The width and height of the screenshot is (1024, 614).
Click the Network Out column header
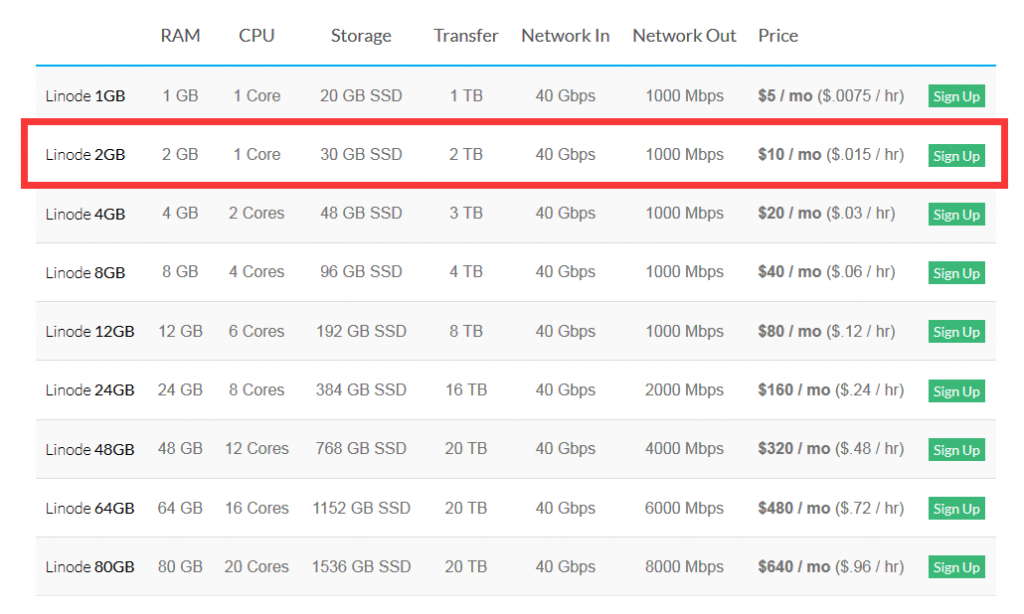[684, 35]
